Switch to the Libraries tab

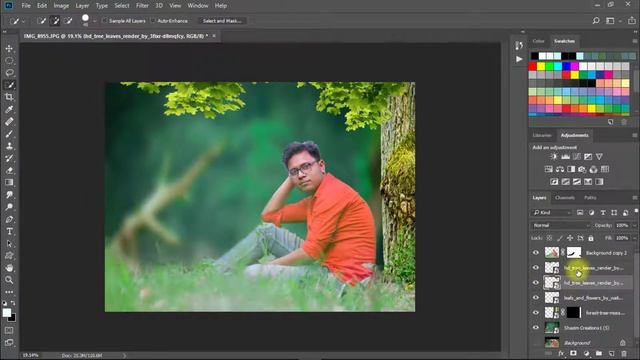(542, 135)
